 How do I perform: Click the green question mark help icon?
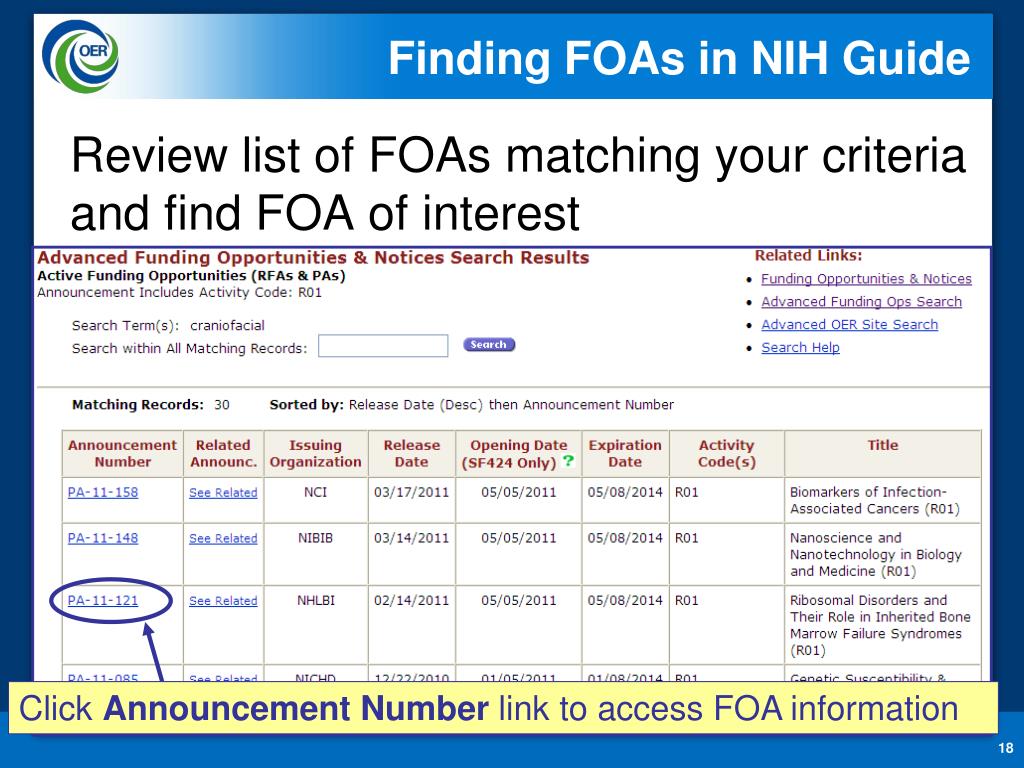[568, 461]
